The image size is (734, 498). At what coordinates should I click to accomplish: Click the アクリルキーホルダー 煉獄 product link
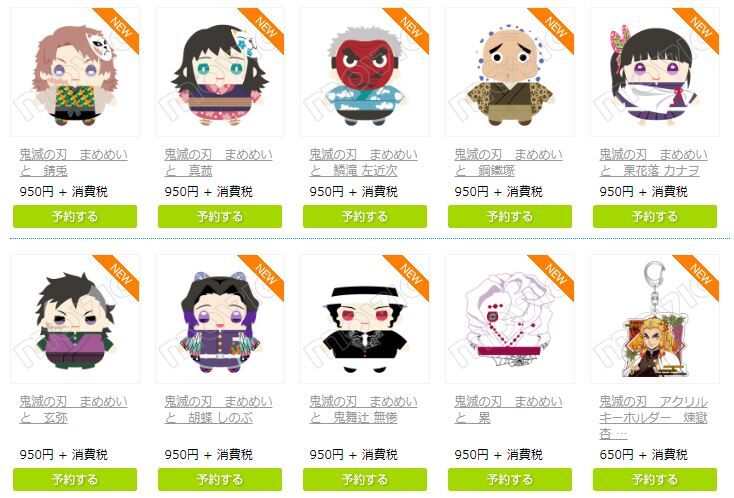[x=653, y=417]
